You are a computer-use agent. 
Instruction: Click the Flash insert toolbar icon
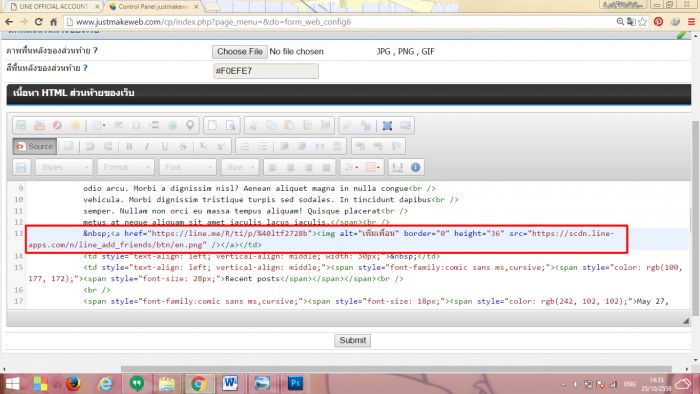pyautogui.click(x=57, y=125)
